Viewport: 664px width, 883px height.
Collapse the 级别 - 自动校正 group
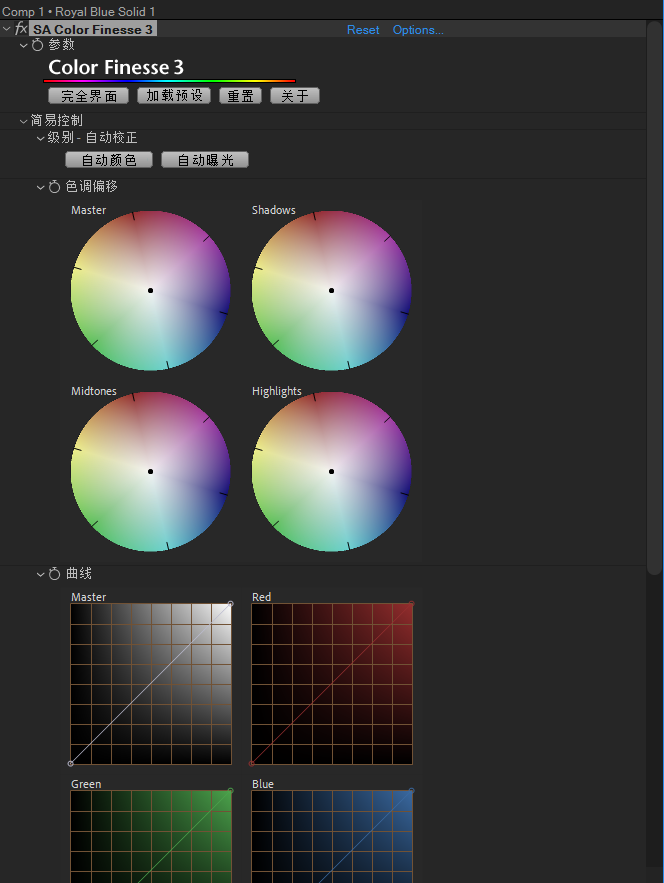pos(41,139)
